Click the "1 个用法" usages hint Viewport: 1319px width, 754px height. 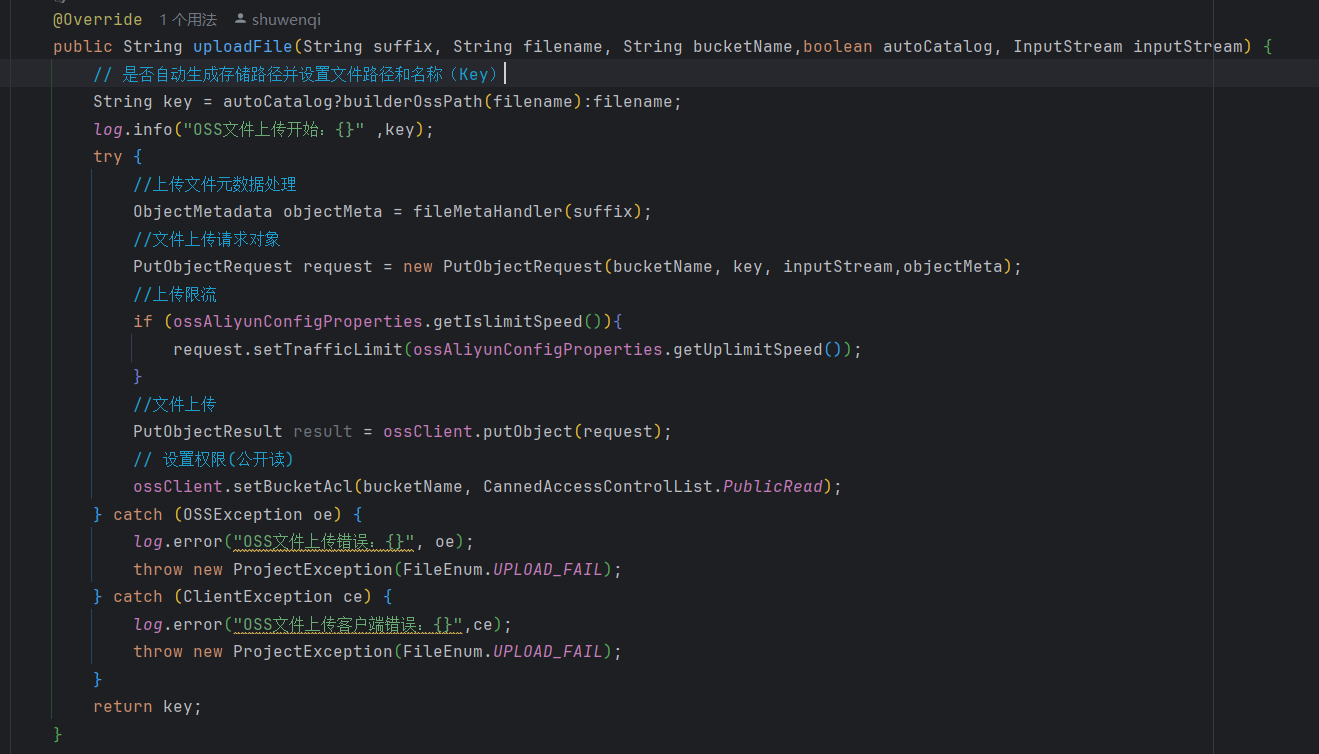click(188, 19)
